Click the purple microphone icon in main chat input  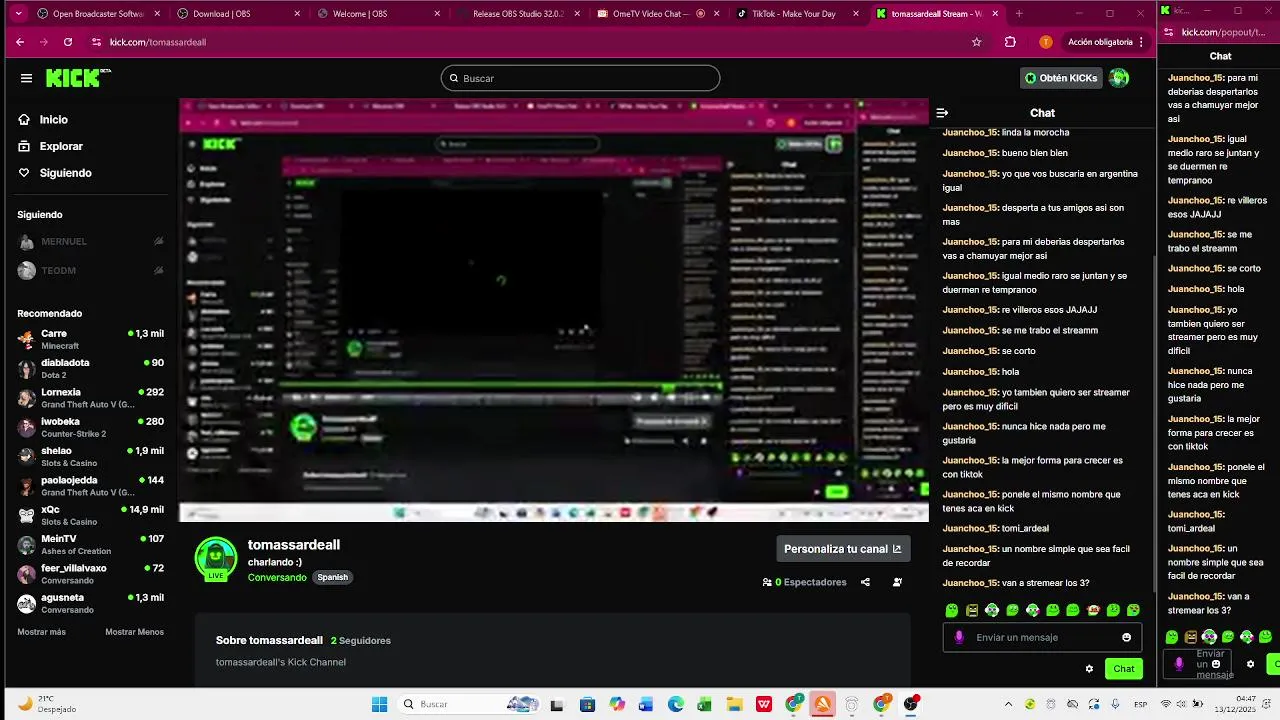(x=959, y=637)
